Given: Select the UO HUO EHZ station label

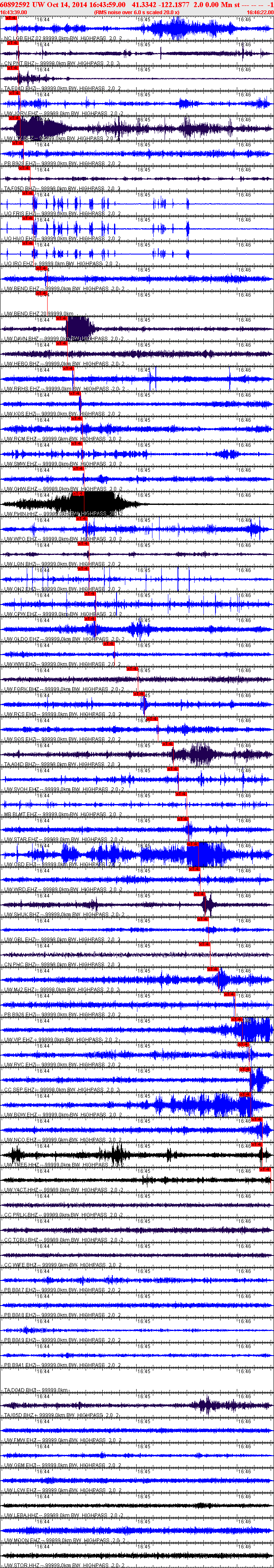Looking at the screenshot, I should pos(62,239).
